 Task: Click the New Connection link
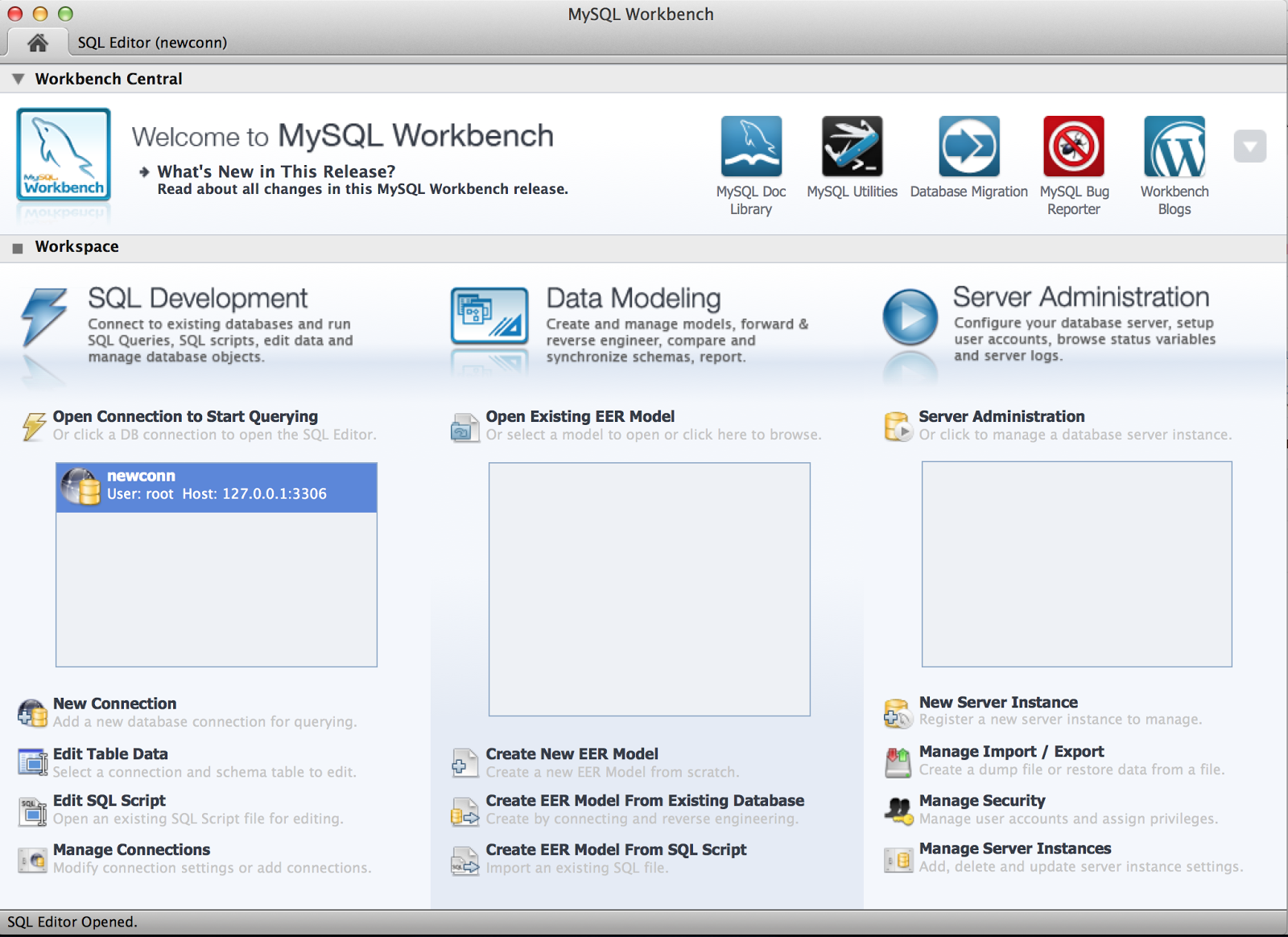tap(114, 704)
